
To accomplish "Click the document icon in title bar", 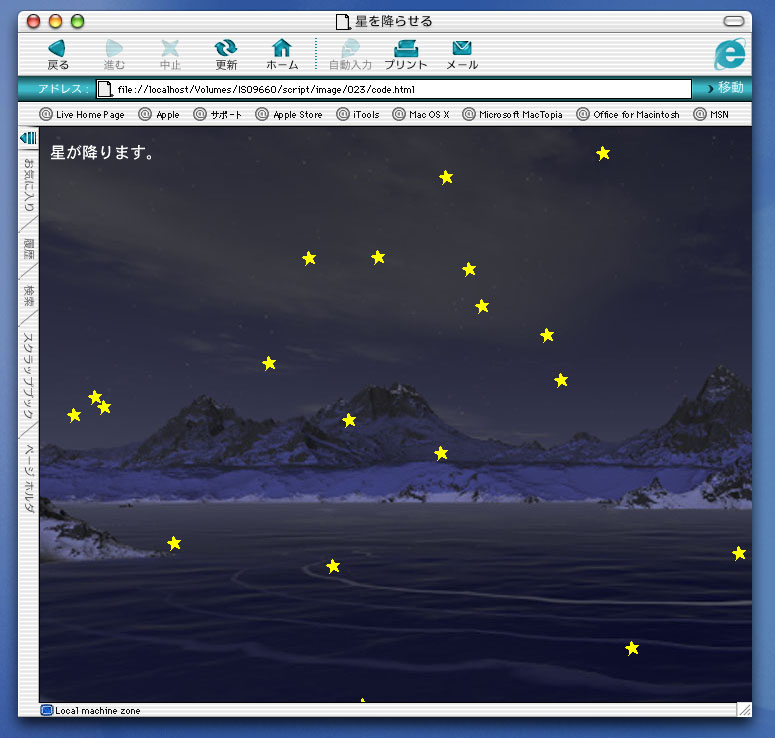I will pyautogui.click(x=342, y=22).
